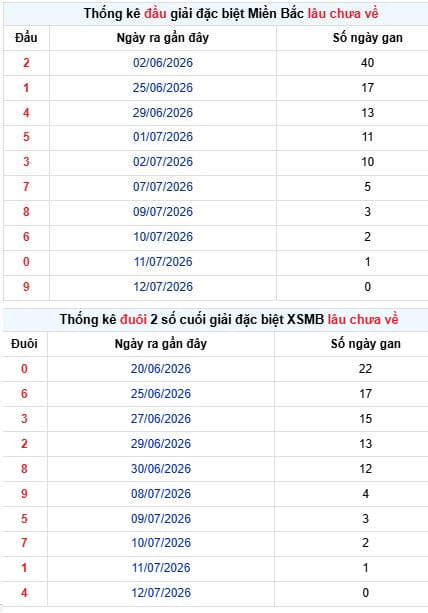Click the gan value 22 in the đuôi table
Viewport: 428px width, 613px height.
(365, 368)
